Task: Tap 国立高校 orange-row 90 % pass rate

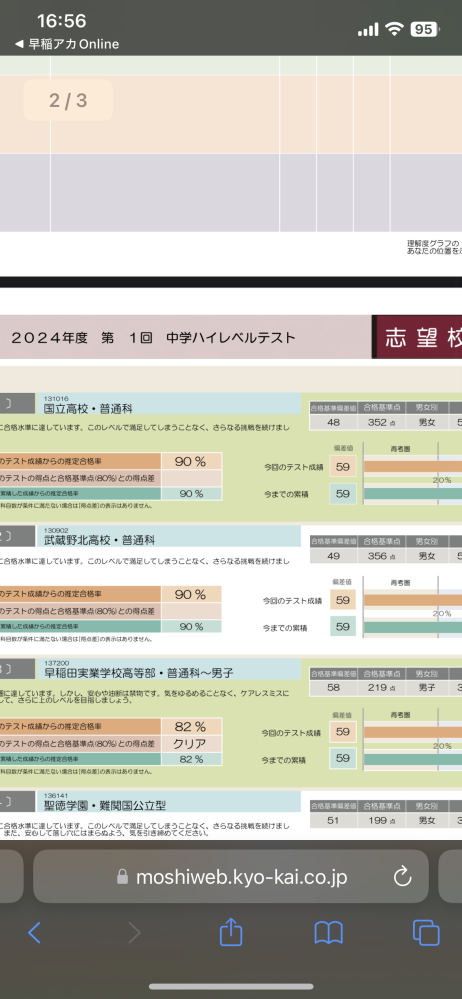Action: coord(191,461)
